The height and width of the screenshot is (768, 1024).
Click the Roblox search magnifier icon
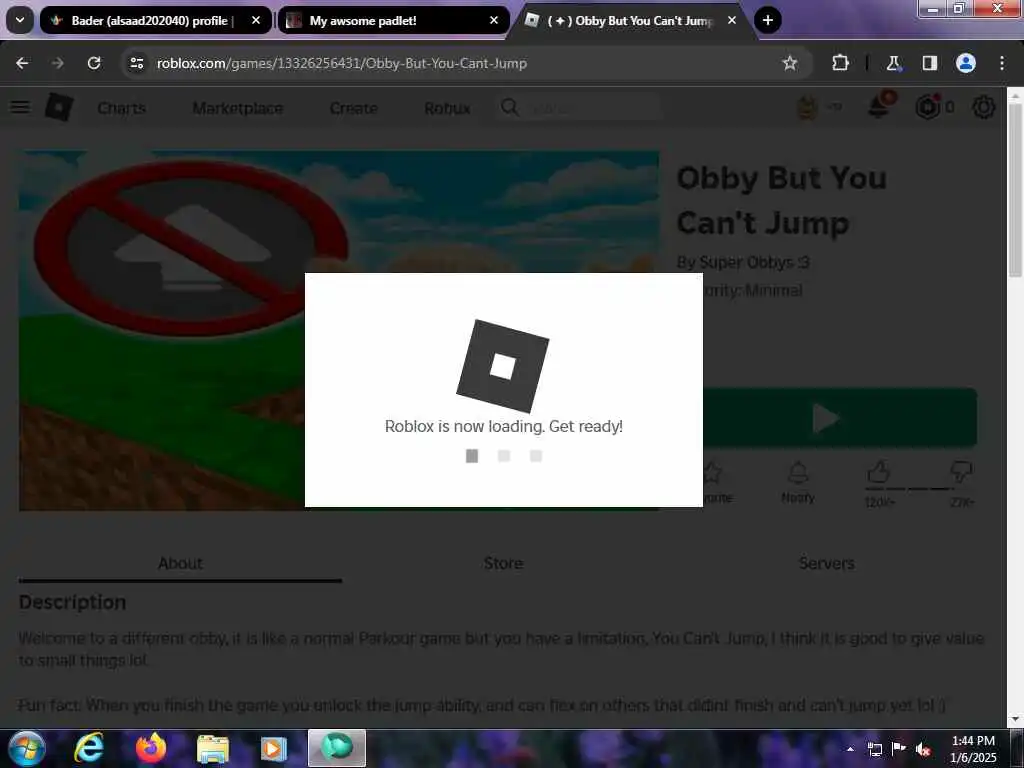coord(510,107)
